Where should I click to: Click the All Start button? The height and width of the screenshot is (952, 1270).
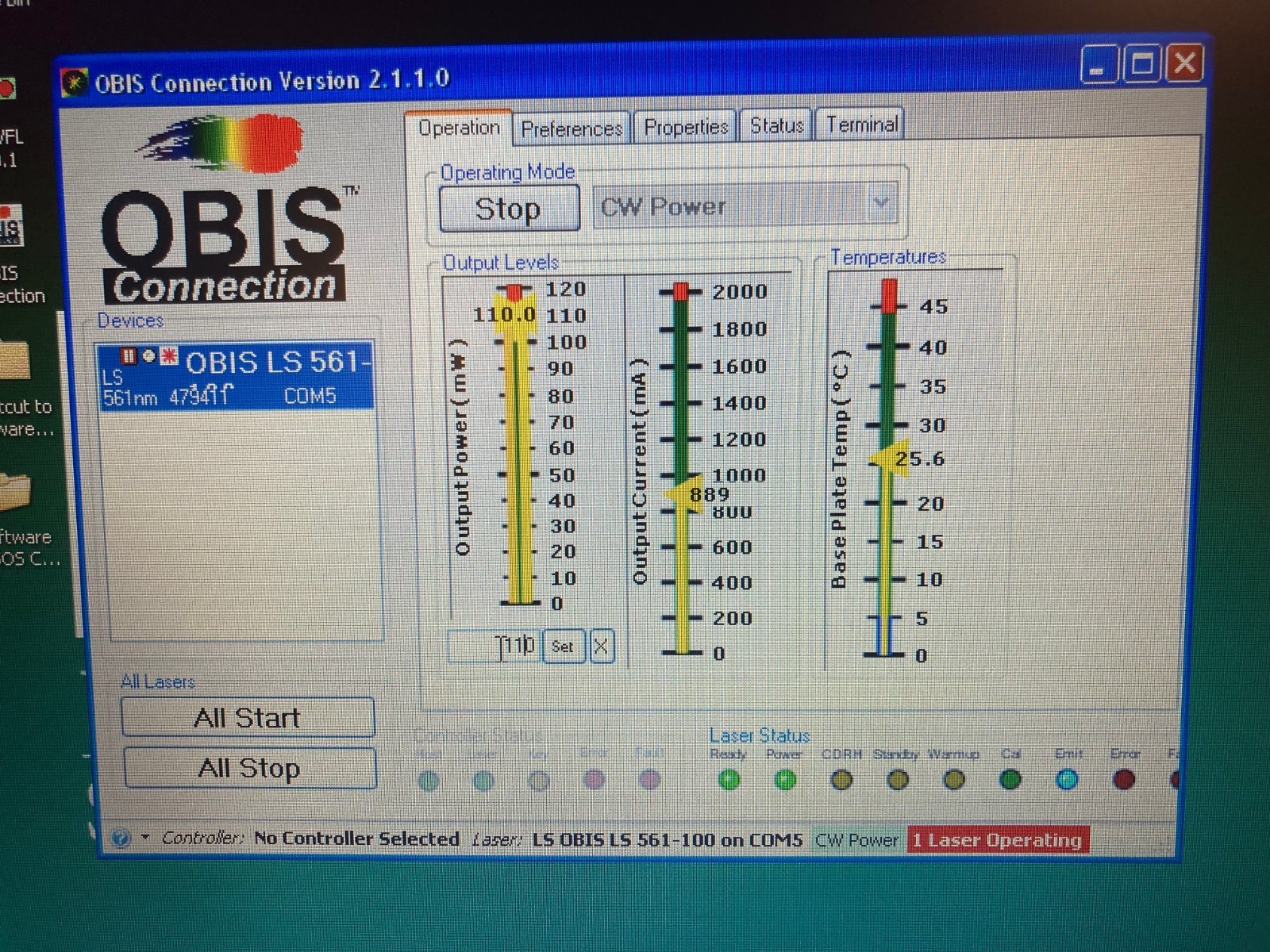248,718
